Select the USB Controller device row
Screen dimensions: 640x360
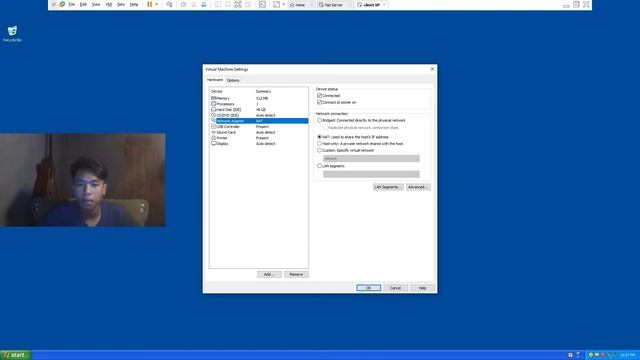[x=259, y=127]
